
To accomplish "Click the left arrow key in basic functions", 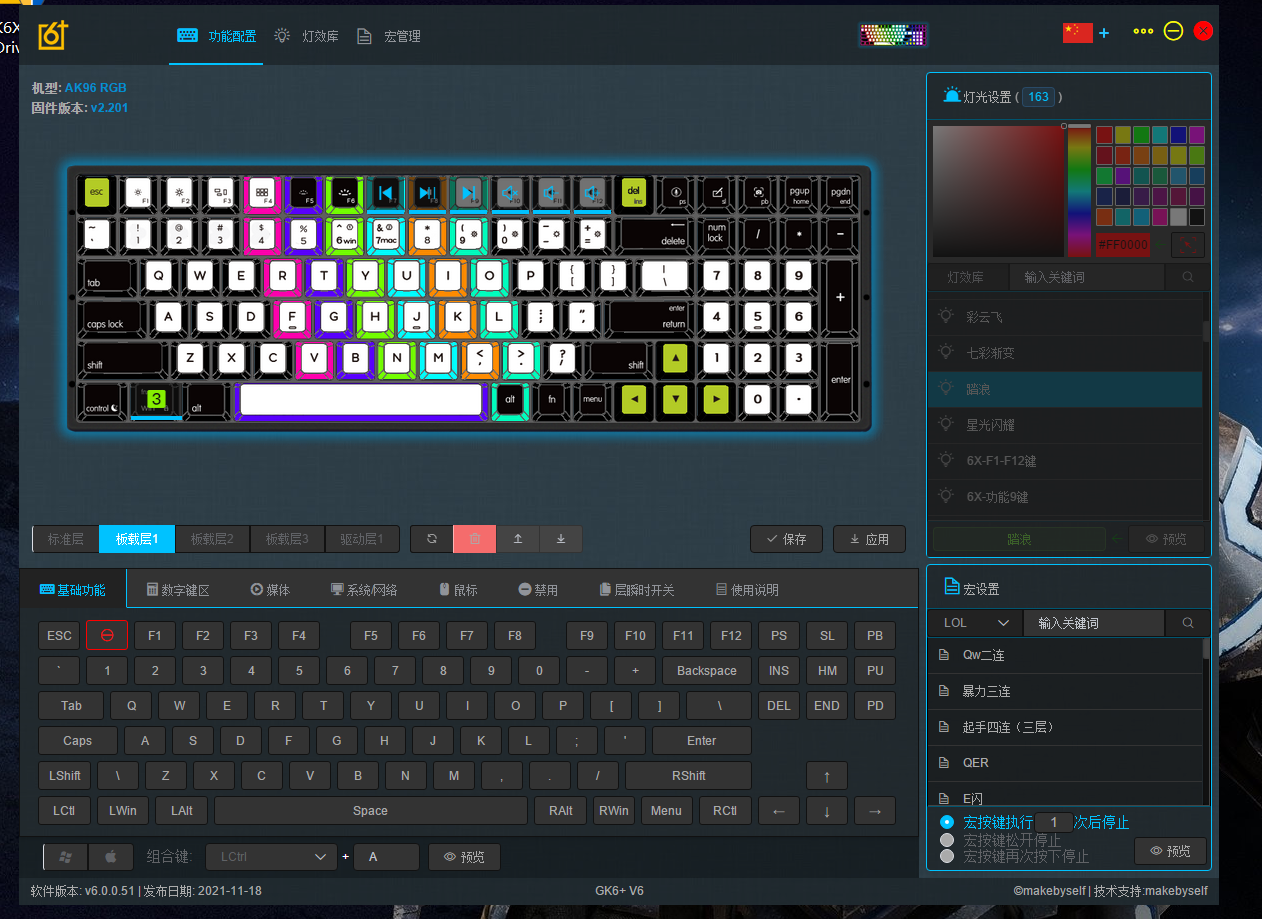I will point(779,811).
